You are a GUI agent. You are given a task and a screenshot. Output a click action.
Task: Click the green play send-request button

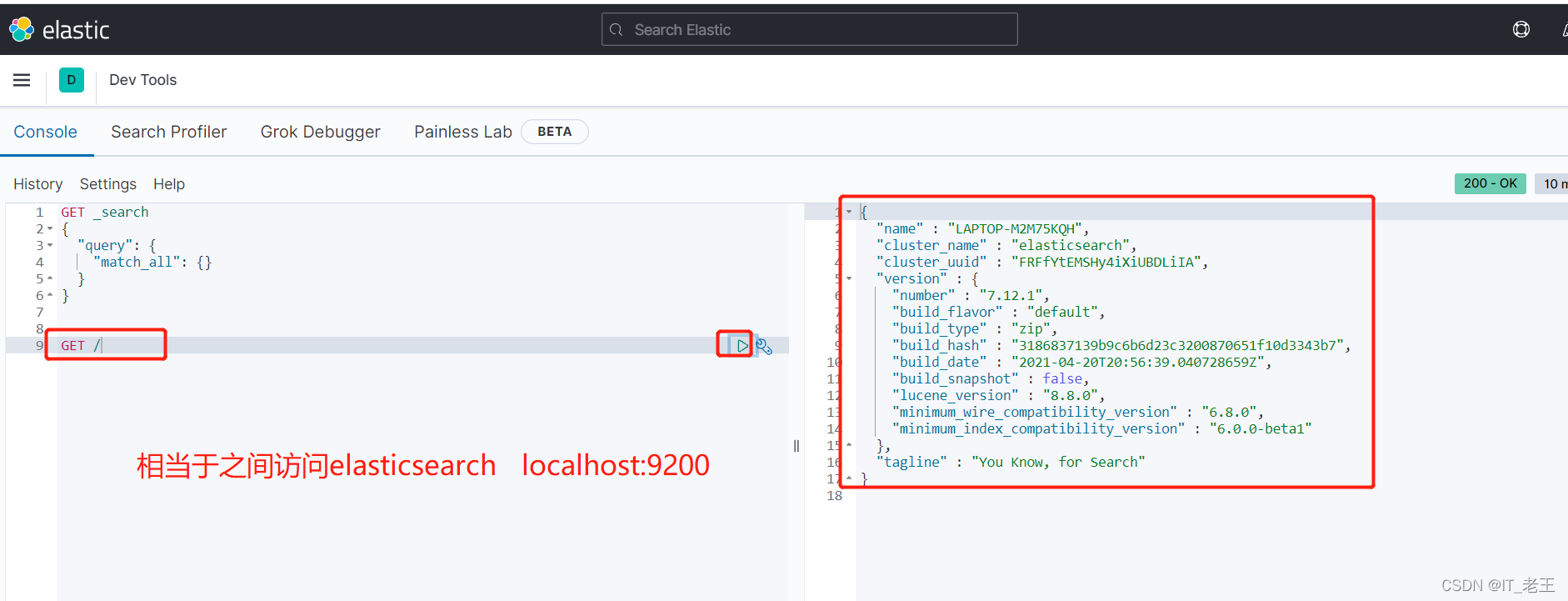(x=742, y=345)
